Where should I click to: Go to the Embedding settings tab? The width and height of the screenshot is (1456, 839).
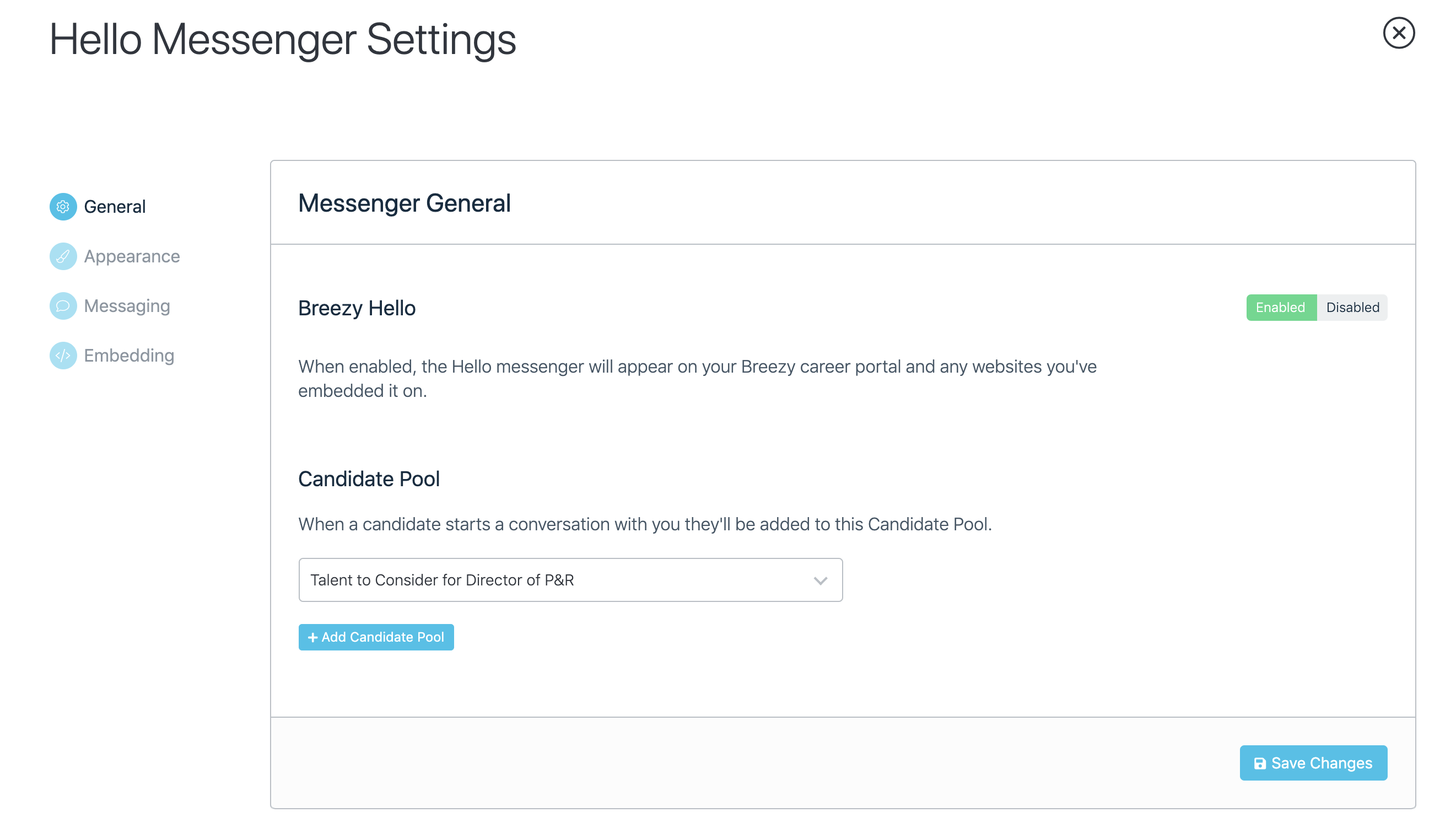129,355
